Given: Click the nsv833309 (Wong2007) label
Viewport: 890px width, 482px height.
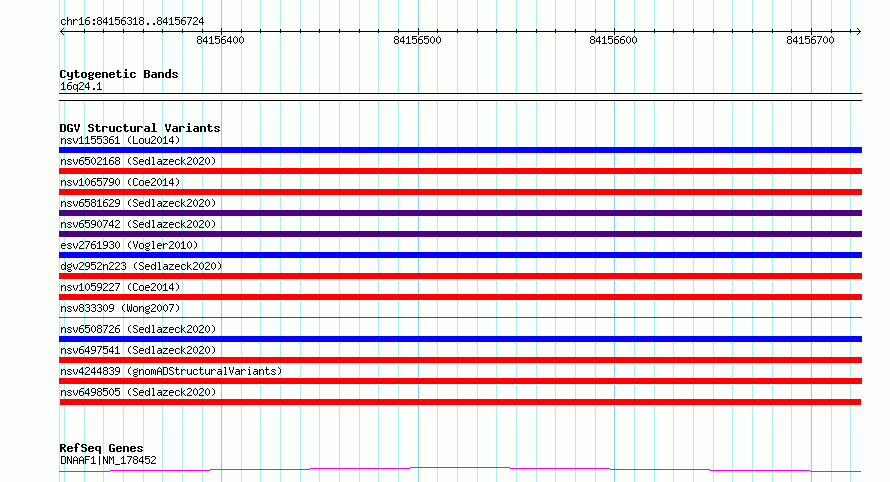Looking at the screenshot, I should tap(120, 308).
